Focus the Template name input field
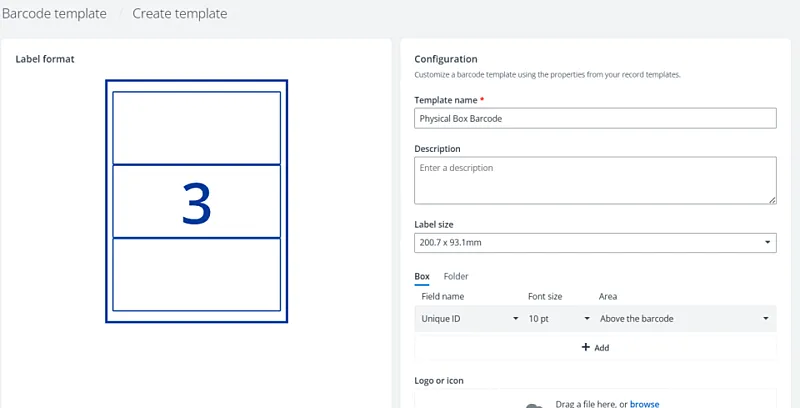Viewport: 800px width, 408px height. (595, 118)
